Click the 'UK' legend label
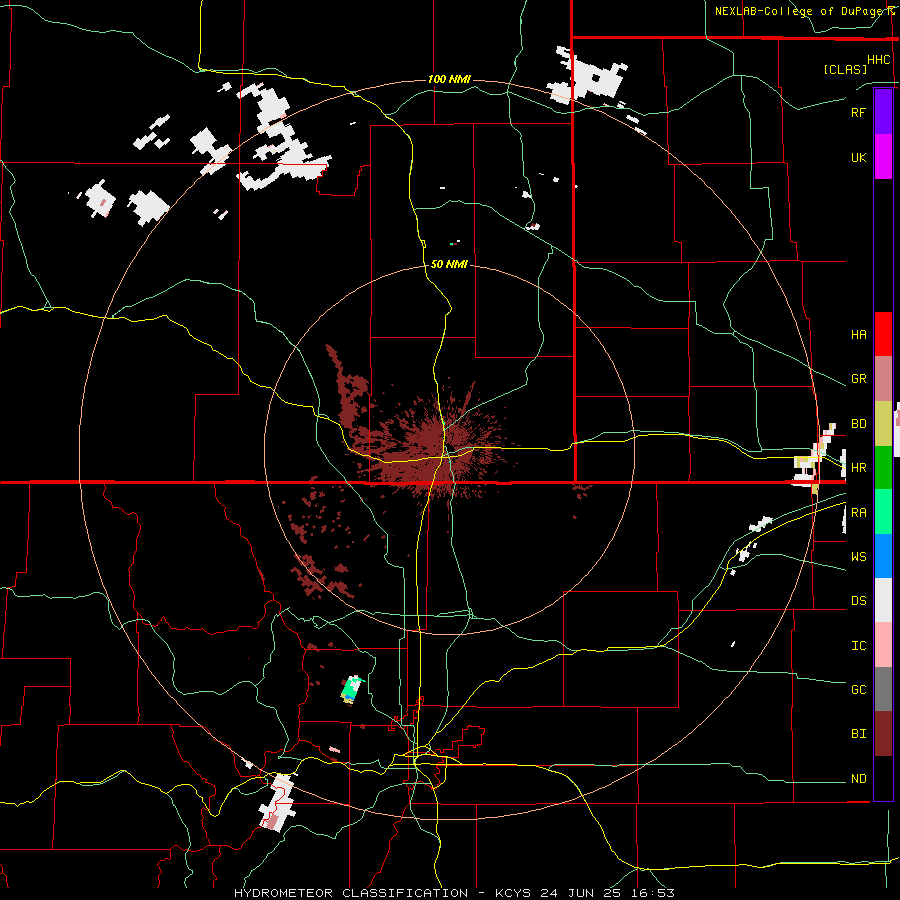 858,158
